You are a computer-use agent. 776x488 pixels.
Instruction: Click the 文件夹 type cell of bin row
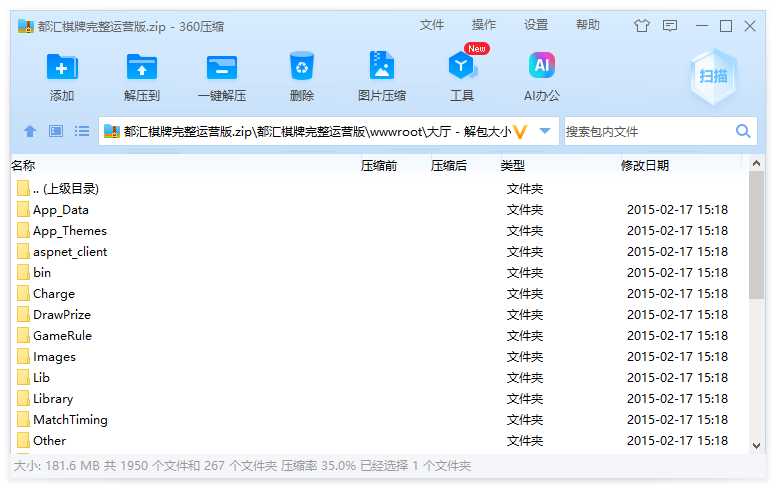525,273
